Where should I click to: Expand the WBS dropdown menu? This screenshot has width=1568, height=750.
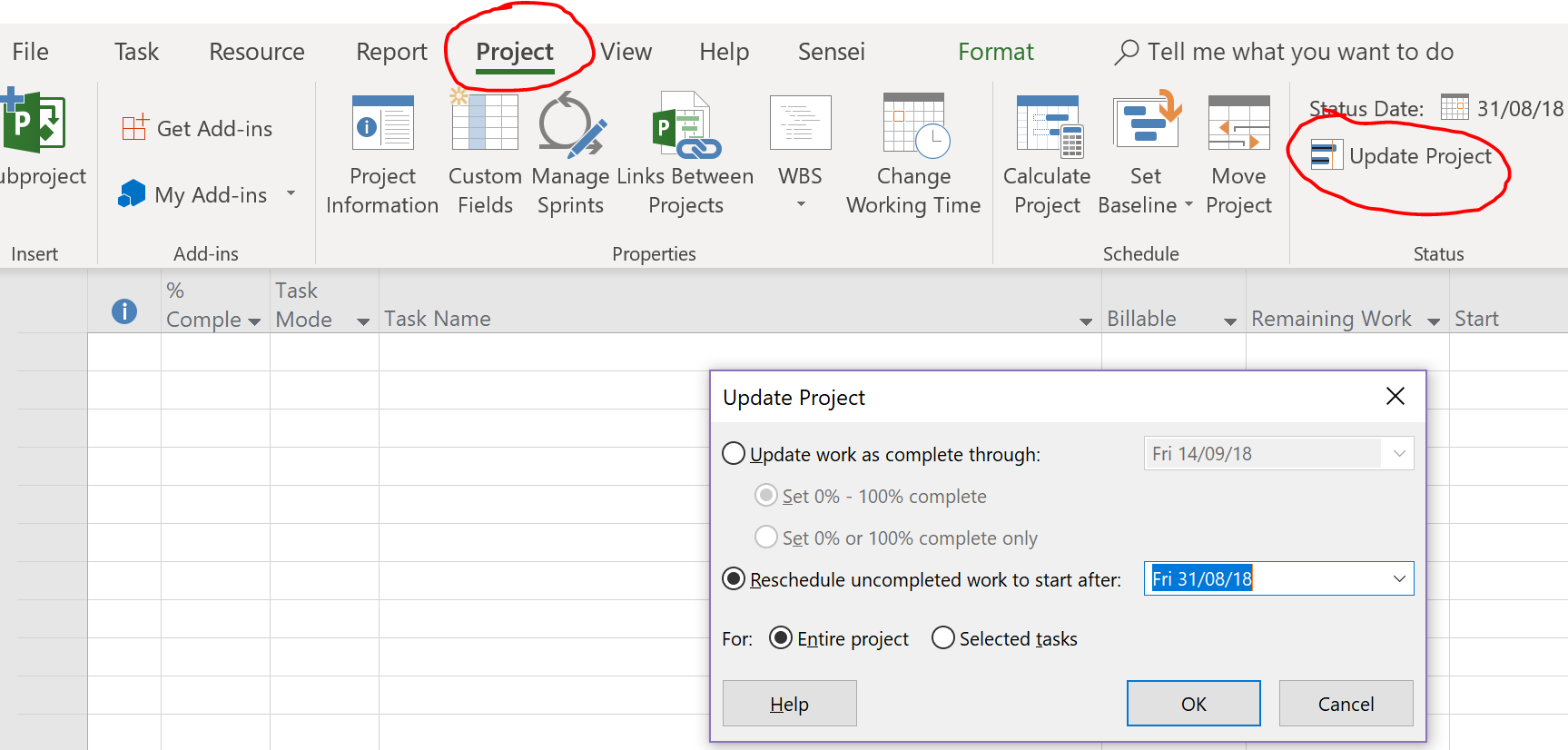pos(800,204)
